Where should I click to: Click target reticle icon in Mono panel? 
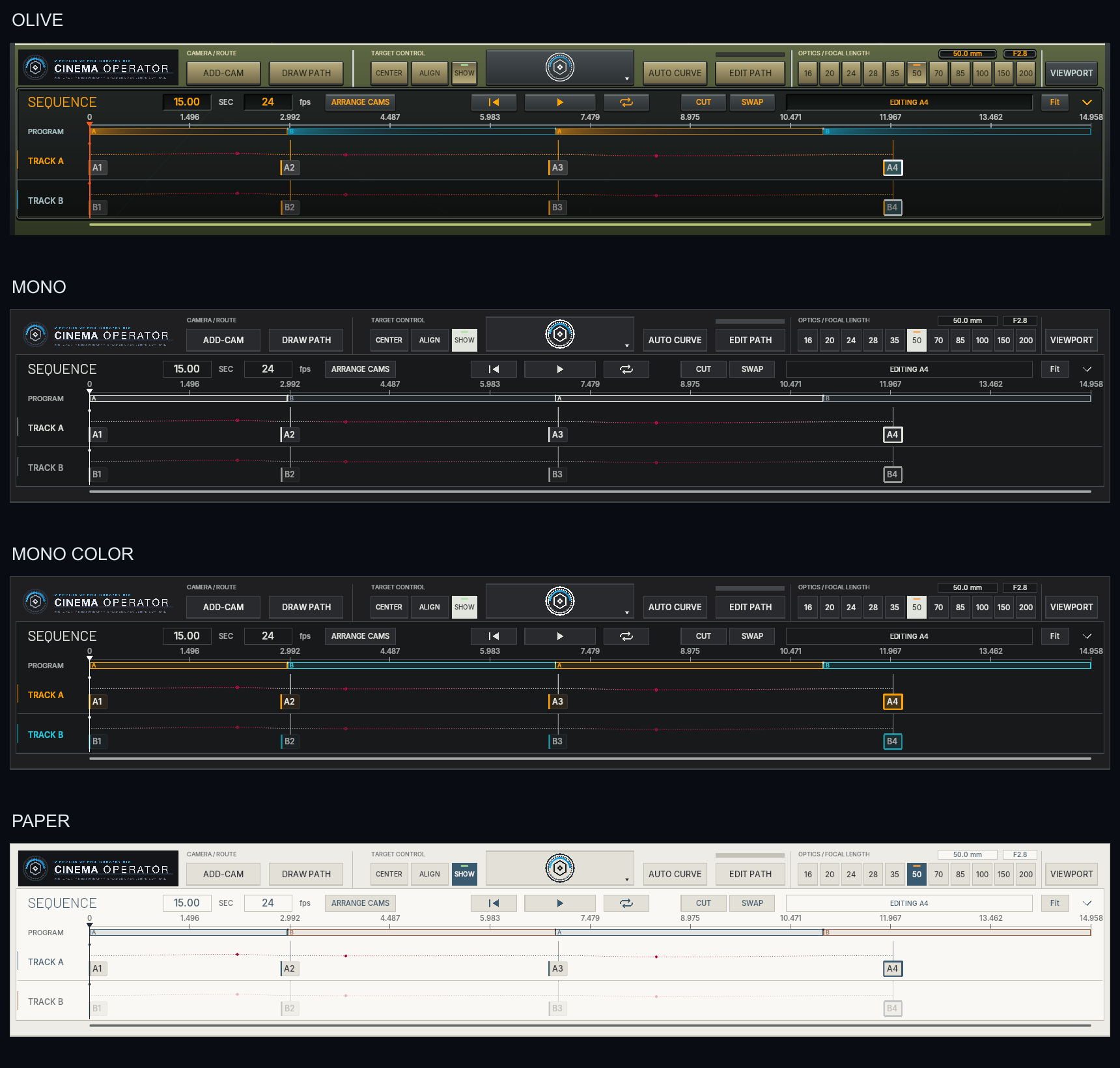point(559,334)
